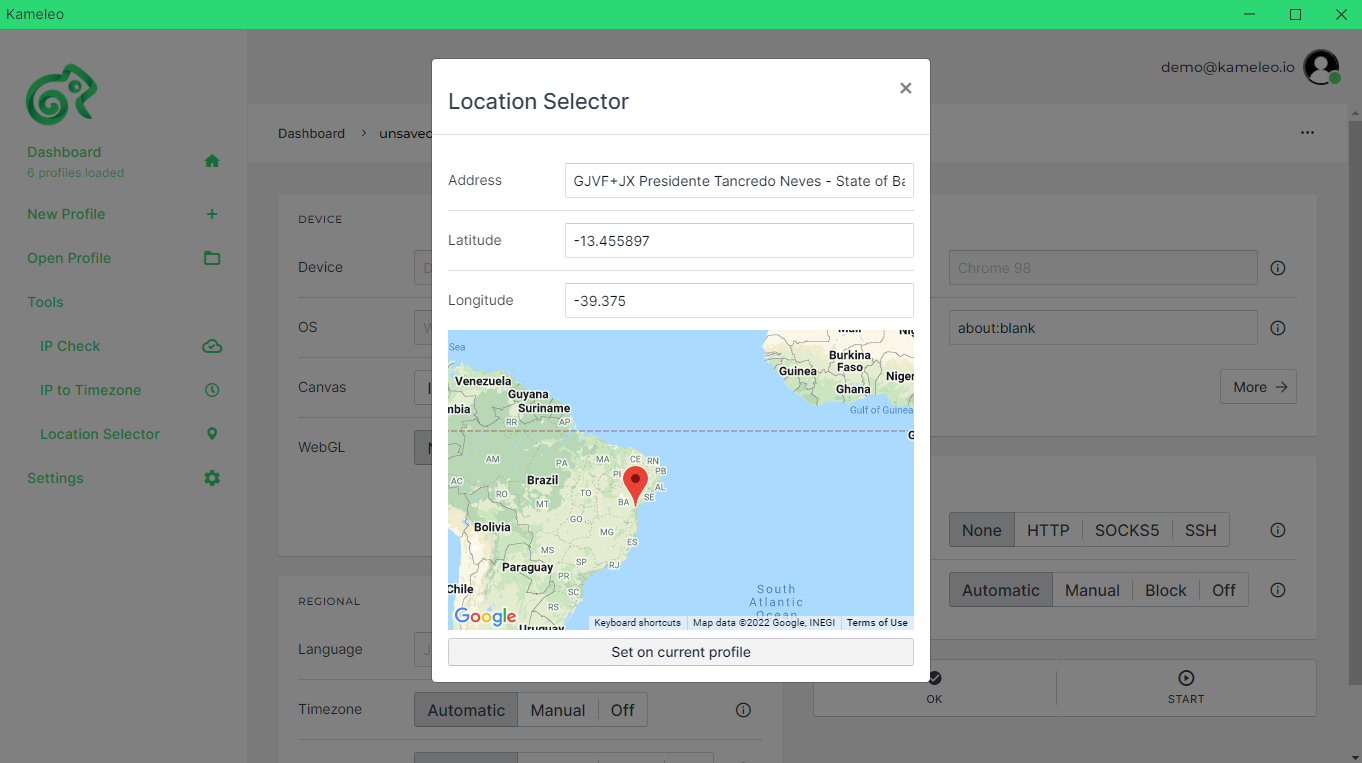Click the Open Profile folder icon

point(212,258)
